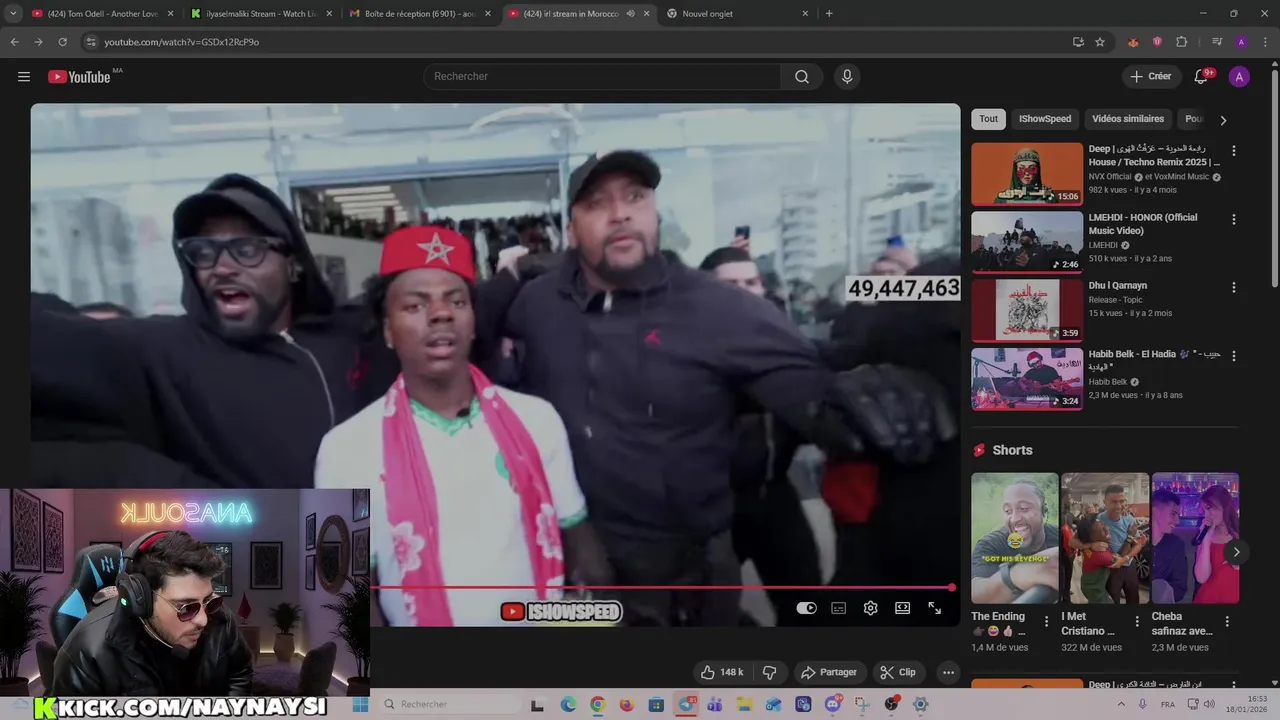1280x720 pixels.
Task: Toggle theater mode in the player
Action: coord(902,608)
